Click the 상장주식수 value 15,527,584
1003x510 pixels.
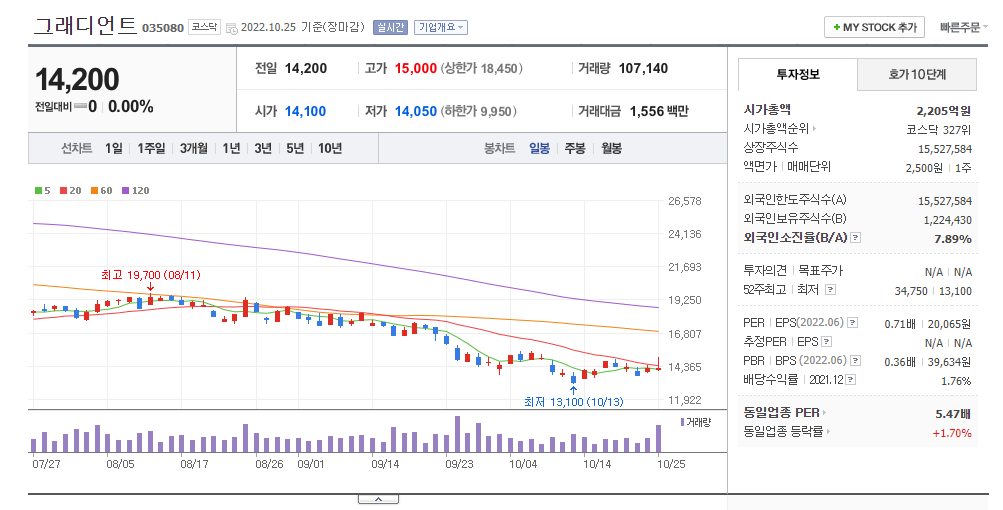coord(945,149)
